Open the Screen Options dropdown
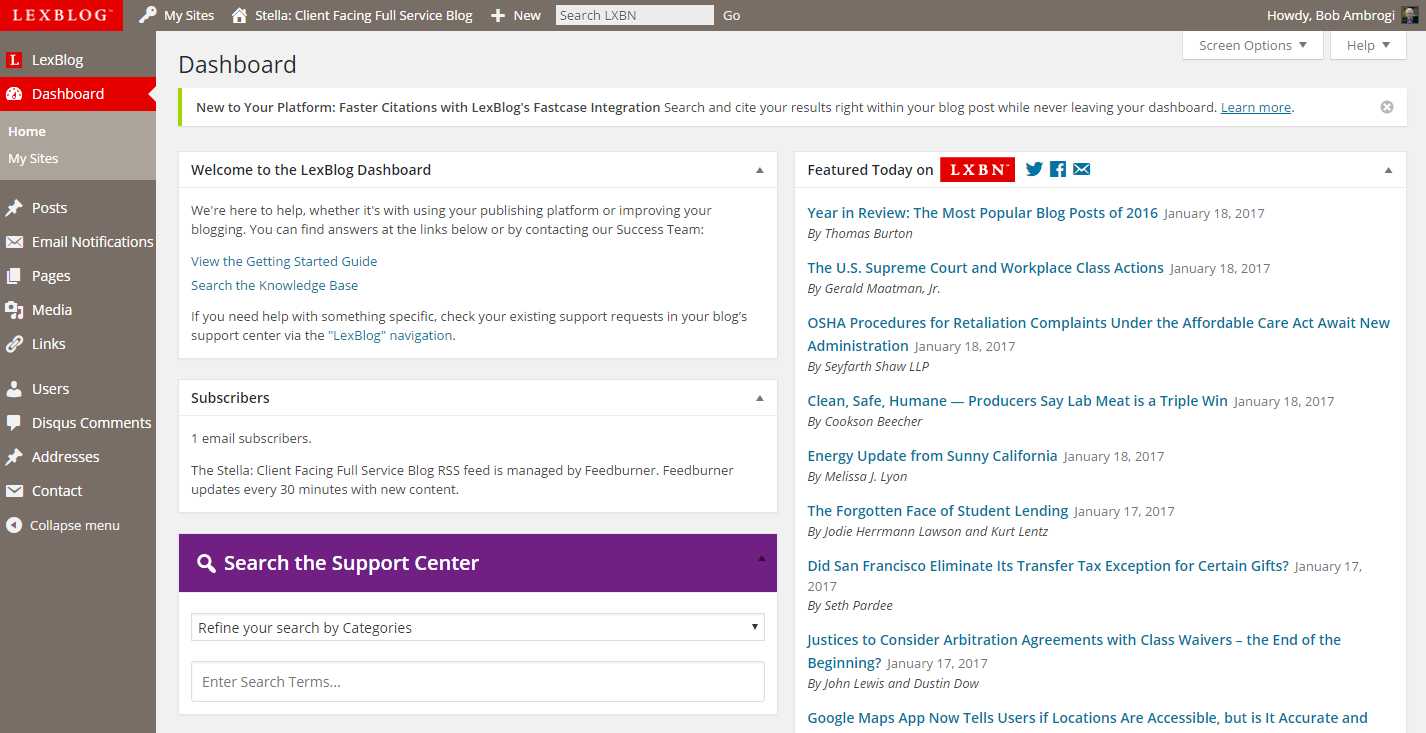Viewport: 1426px width, 733px height. click(1253, 45)
